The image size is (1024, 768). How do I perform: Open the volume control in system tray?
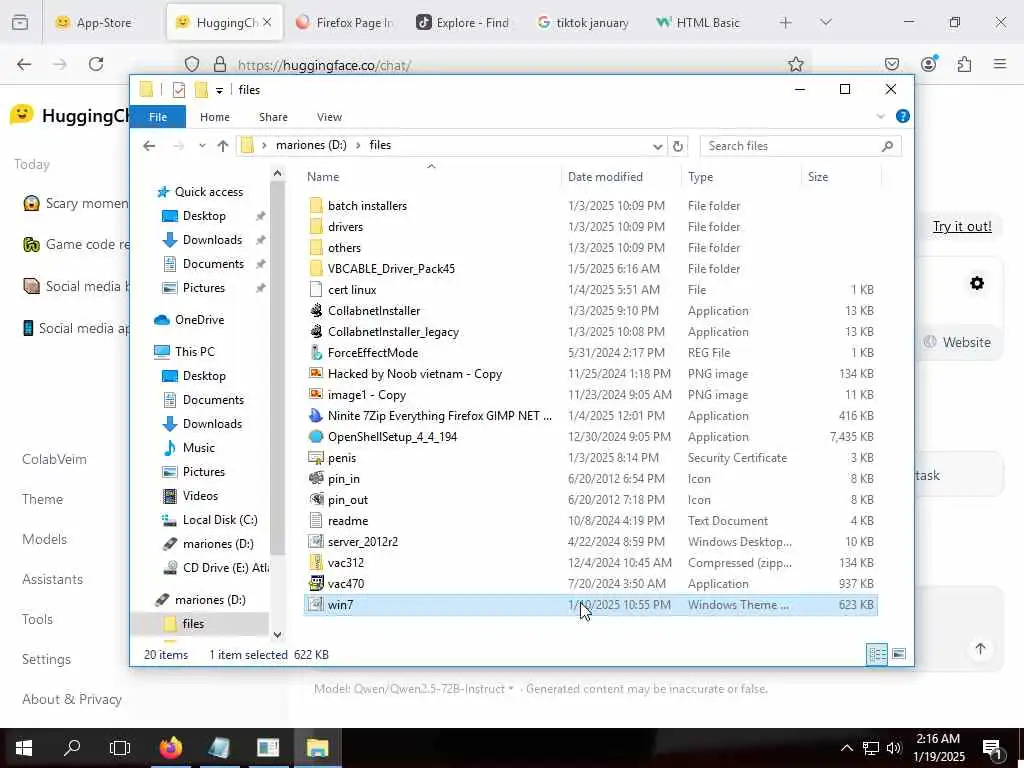(x=893, y=748)
